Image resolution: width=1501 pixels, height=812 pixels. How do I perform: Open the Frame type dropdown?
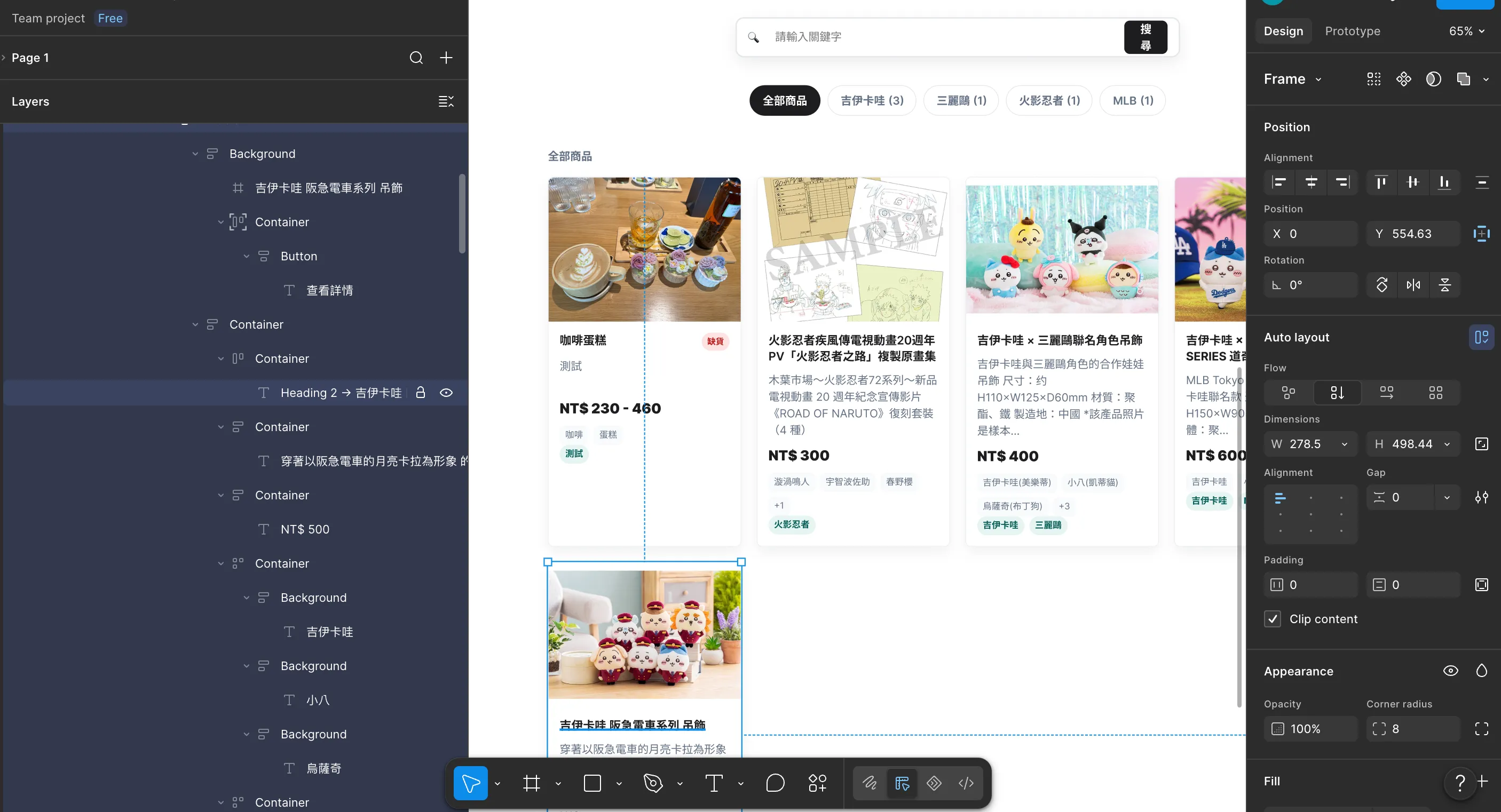pyautogui.click(x=1292, y=78)
